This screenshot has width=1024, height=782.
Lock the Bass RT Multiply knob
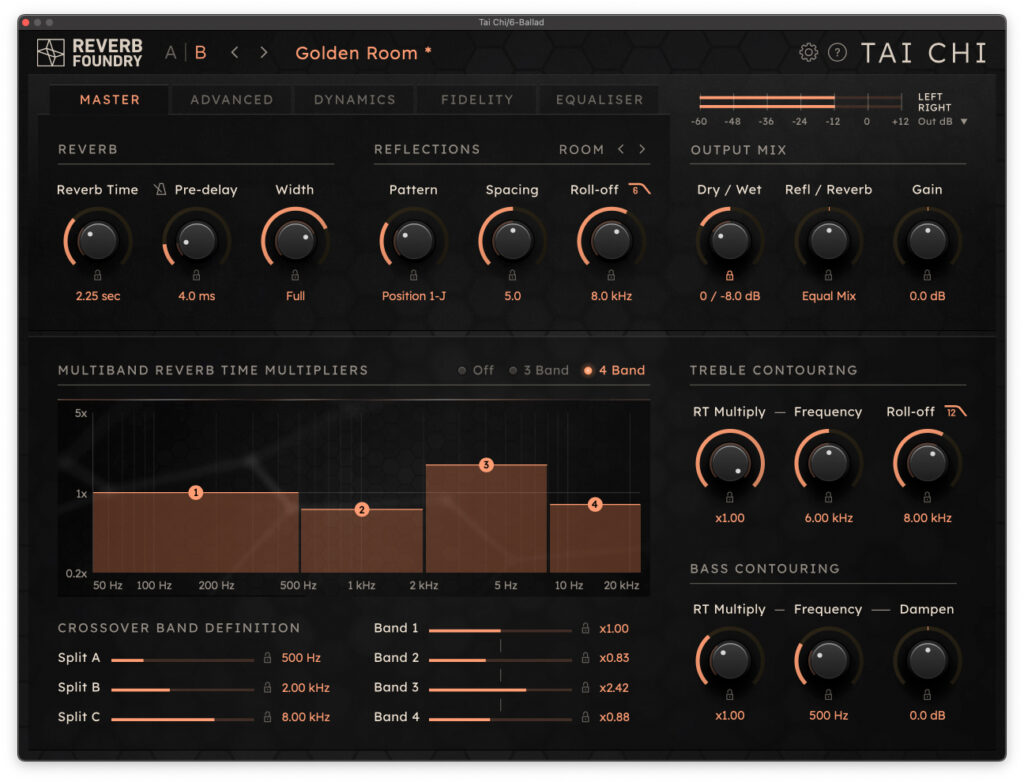pos(729,694)
